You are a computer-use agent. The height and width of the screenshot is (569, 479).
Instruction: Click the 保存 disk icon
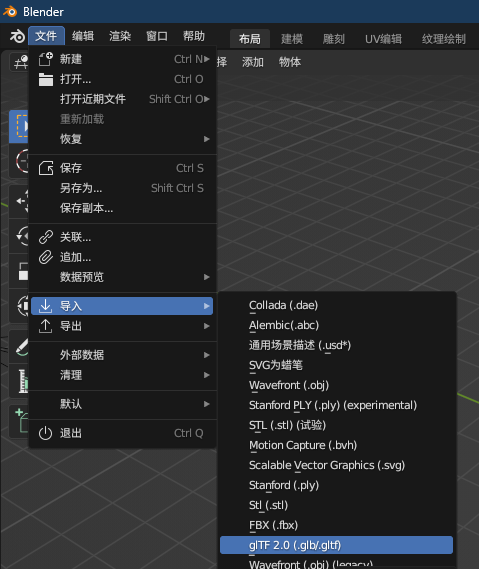pos(46,168)
